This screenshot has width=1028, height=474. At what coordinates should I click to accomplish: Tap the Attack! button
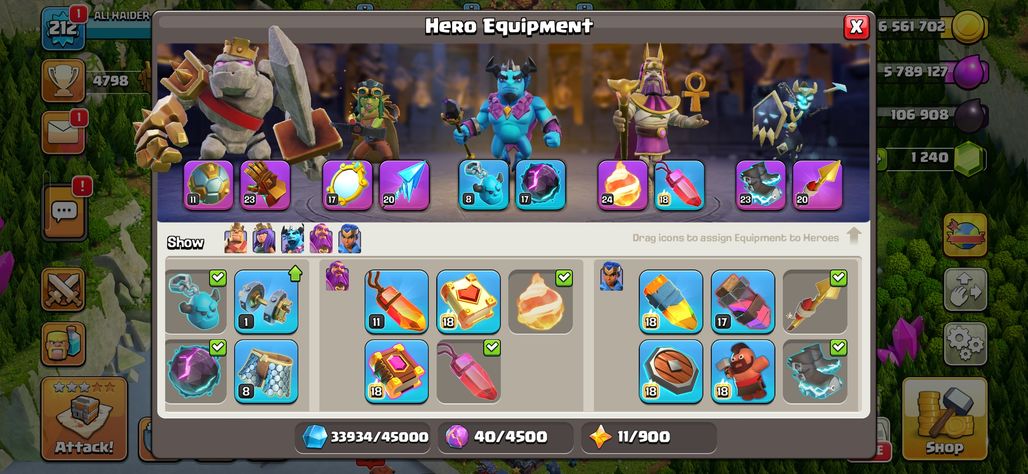coord(84,418)
